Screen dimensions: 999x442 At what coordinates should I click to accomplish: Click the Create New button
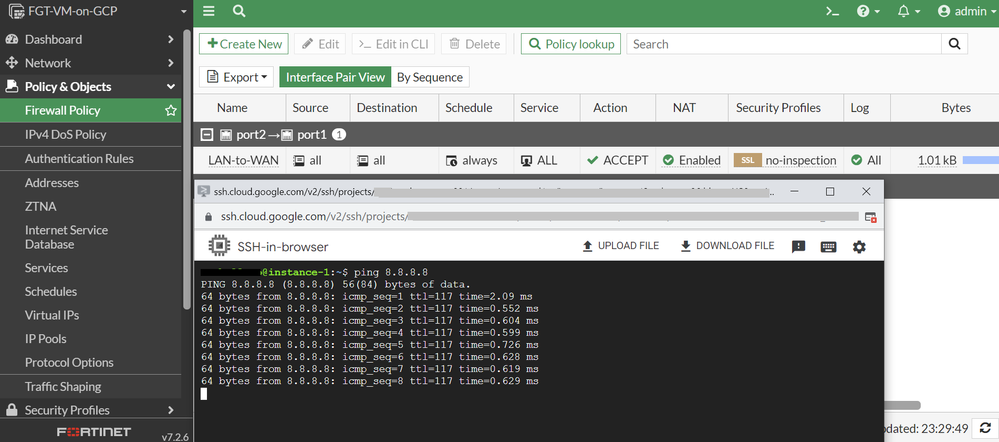coord(244,44)
